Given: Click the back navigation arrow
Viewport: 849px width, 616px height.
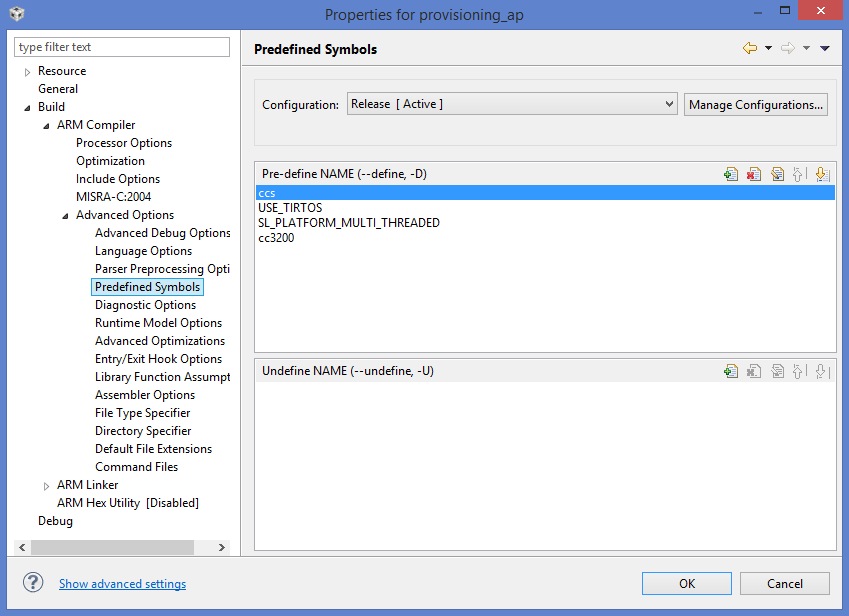Looking at the screenshot, I should [x=750, y=48].
